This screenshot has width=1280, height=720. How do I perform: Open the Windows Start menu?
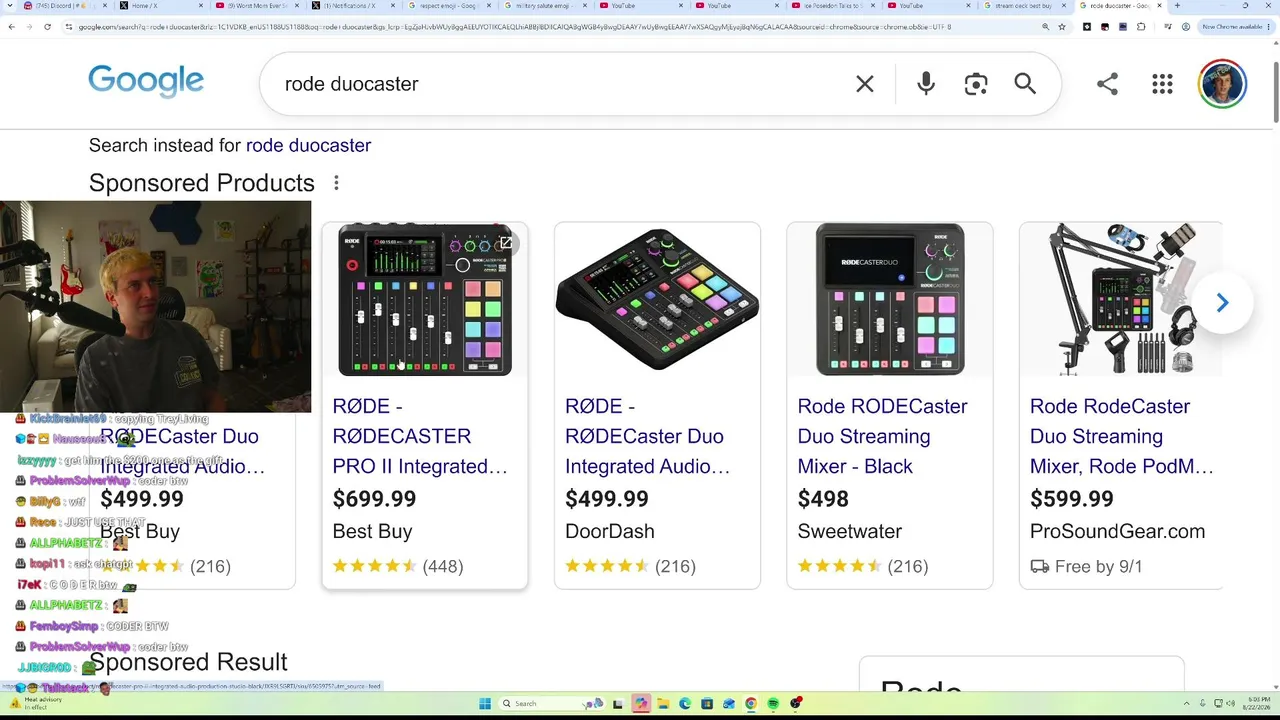click(x=485, y=703)
